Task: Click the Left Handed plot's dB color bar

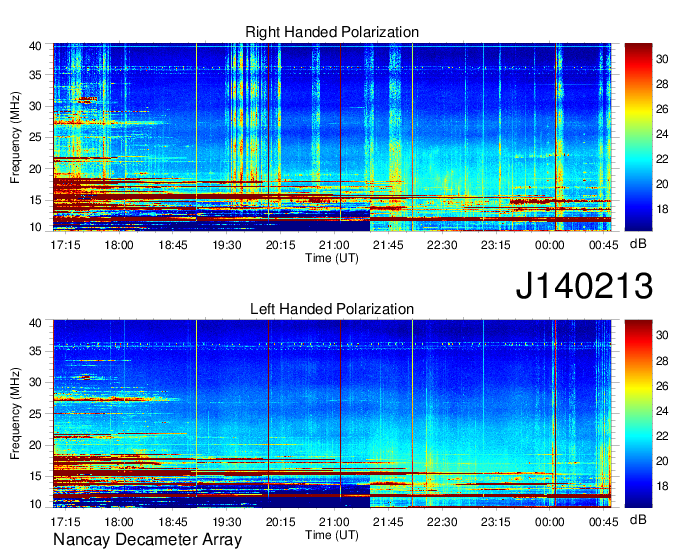Action: pyautogui.click(x=638, y=414)
